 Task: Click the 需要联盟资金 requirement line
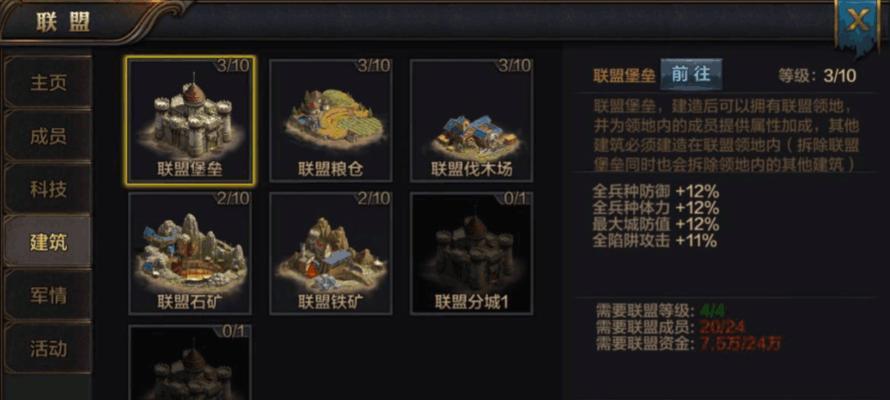tap(689, 343)
